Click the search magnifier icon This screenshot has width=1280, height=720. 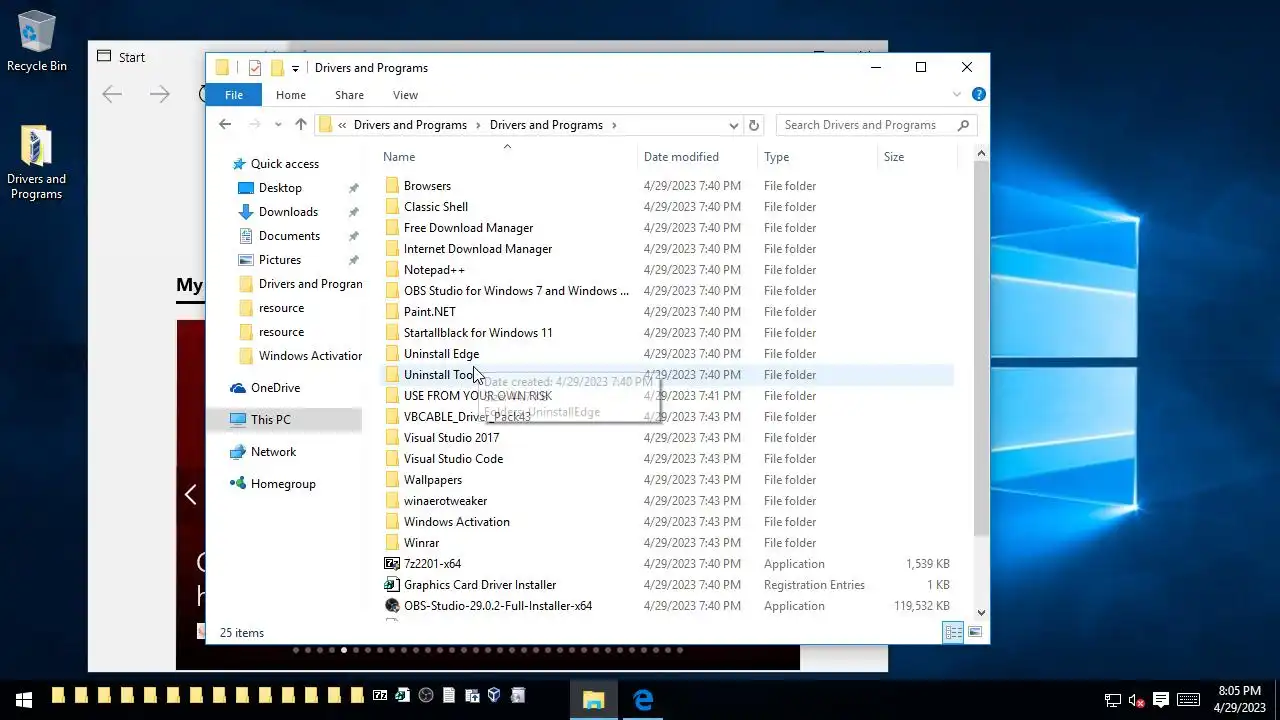pyautogui.click(x=963, y=125)
